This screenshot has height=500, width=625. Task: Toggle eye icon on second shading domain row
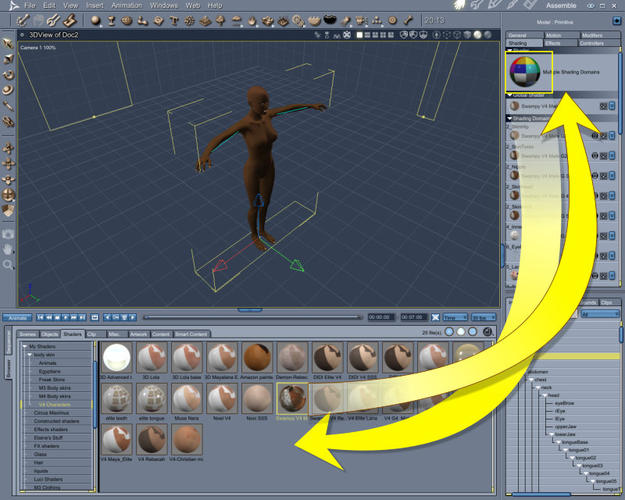(x=595, y=156)
